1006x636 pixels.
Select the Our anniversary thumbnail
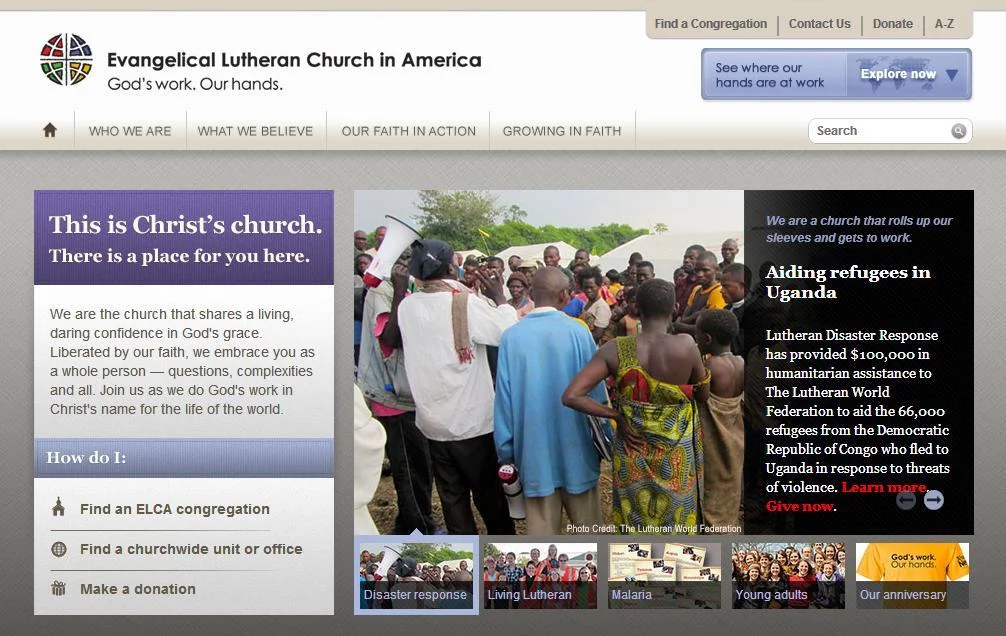click(912, 576)
